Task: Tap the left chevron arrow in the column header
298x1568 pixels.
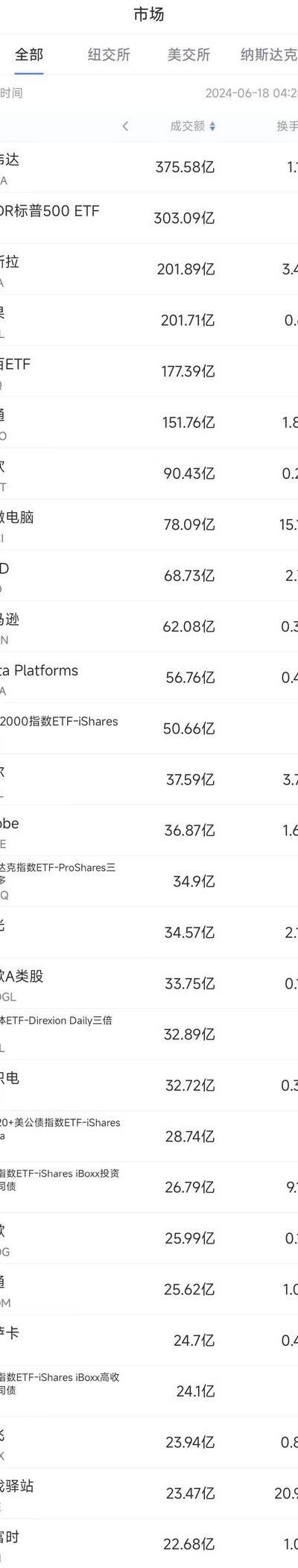Action: click(125, 126)
